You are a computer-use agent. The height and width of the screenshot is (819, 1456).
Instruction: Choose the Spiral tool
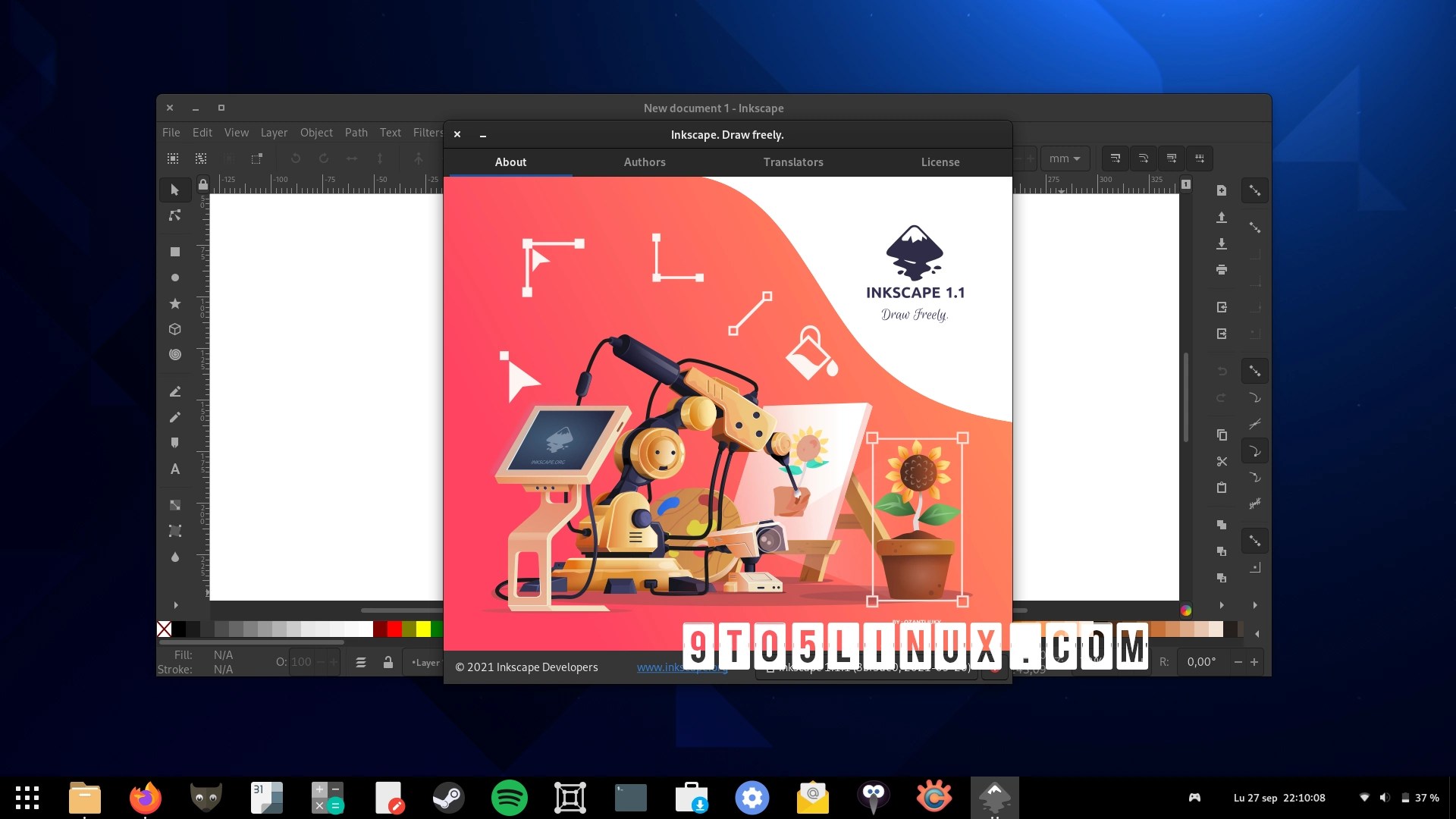175,354
